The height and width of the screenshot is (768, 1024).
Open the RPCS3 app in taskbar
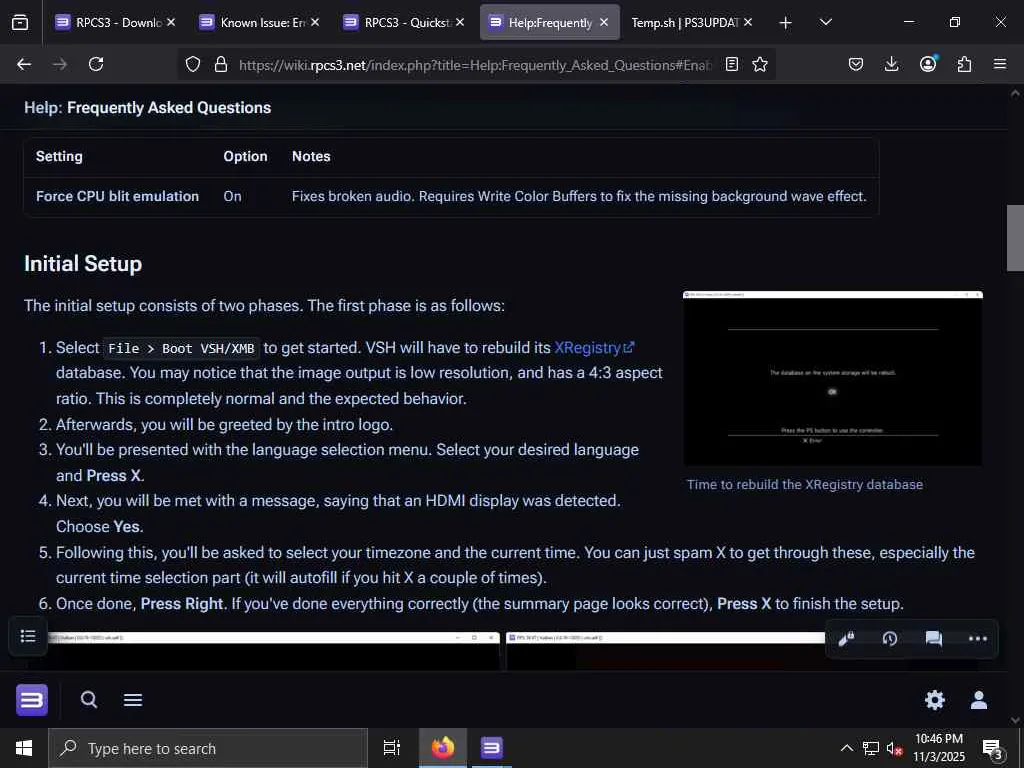click(x=492, y=748)
